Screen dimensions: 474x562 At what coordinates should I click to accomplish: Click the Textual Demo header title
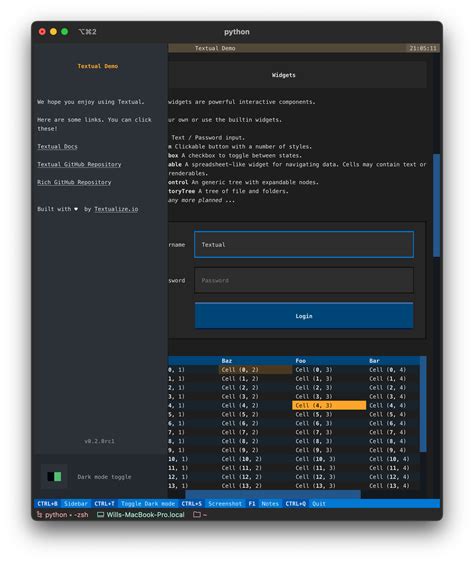tap(215, 48)
